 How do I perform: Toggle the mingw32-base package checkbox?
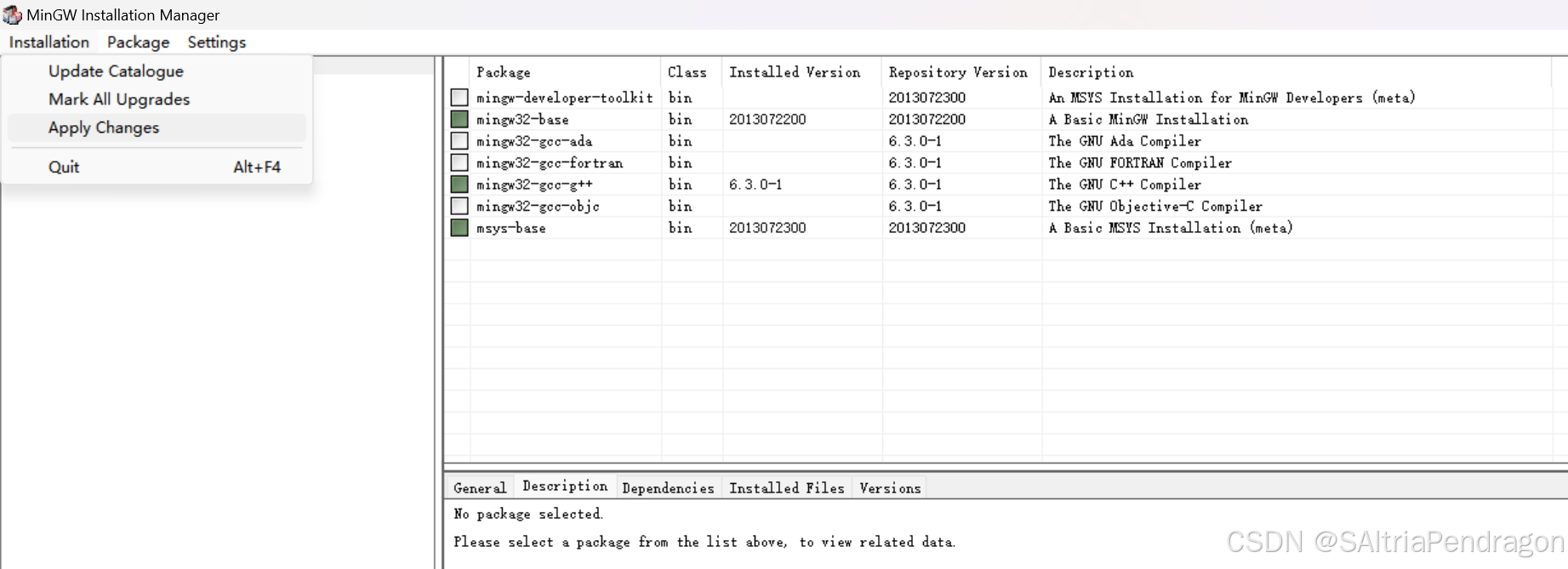pyautogui.click(x=459, y=119)
